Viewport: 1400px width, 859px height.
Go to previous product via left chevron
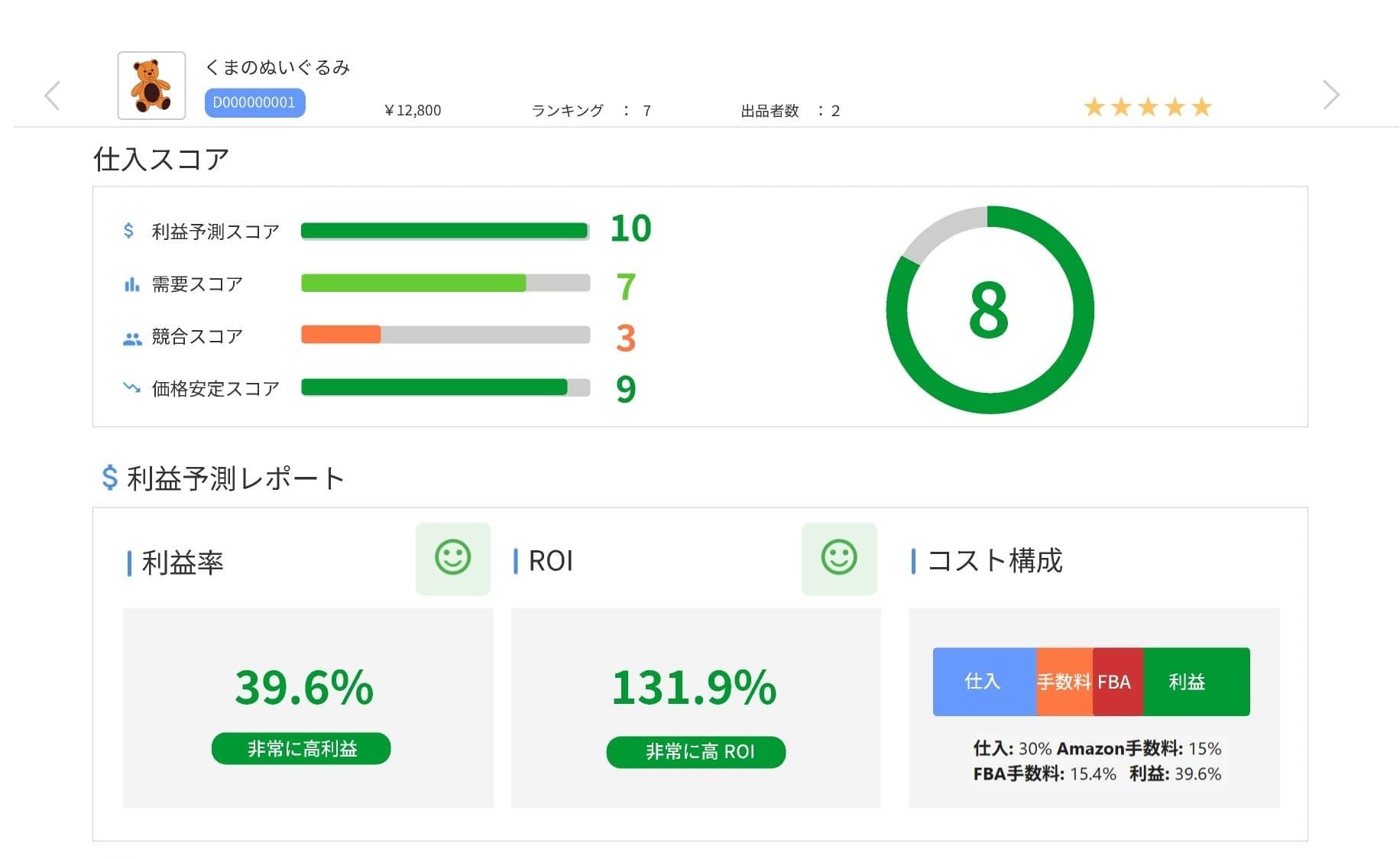(x=51, y=95)
